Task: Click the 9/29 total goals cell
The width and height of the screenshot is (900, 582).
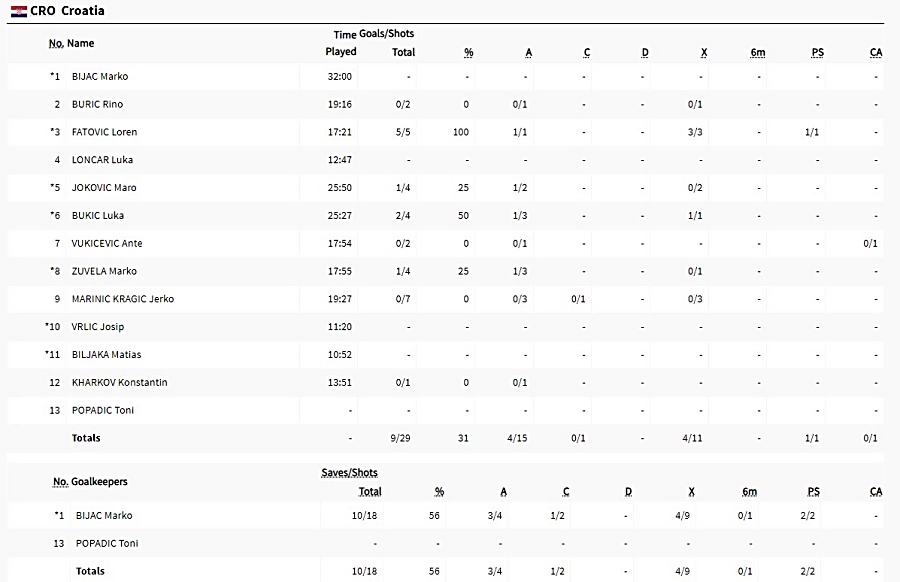Action: pos(400,438)
